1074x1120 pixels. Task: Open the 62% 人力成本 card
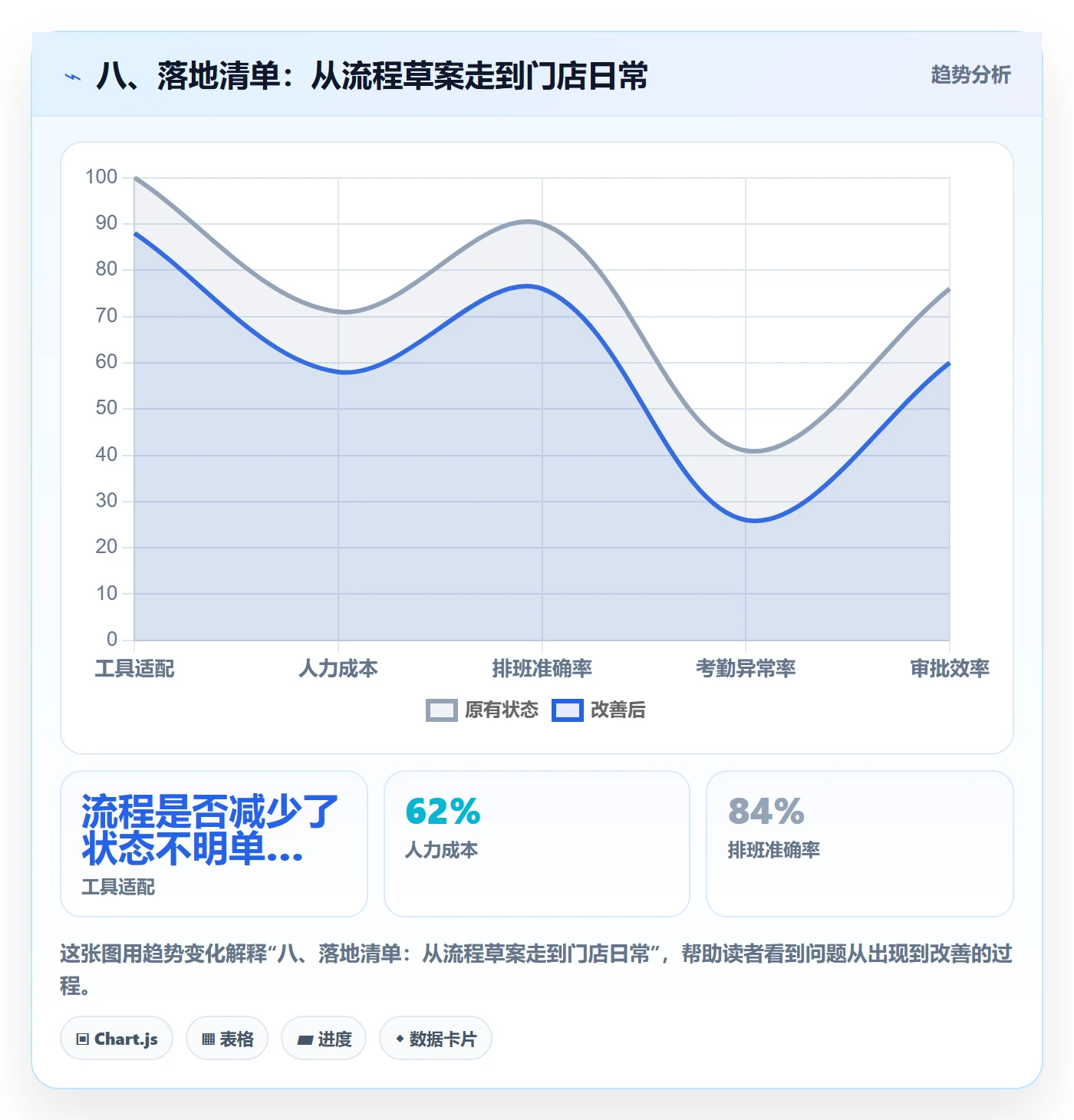point(537,844)
